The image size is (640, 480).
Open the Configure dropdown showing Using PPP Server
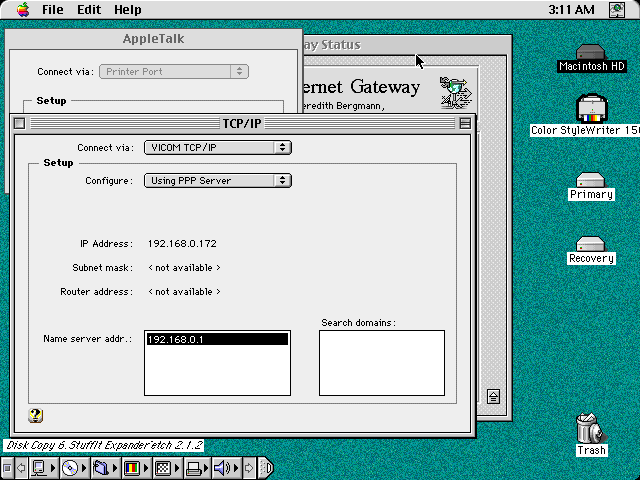(x=218, y=180)
